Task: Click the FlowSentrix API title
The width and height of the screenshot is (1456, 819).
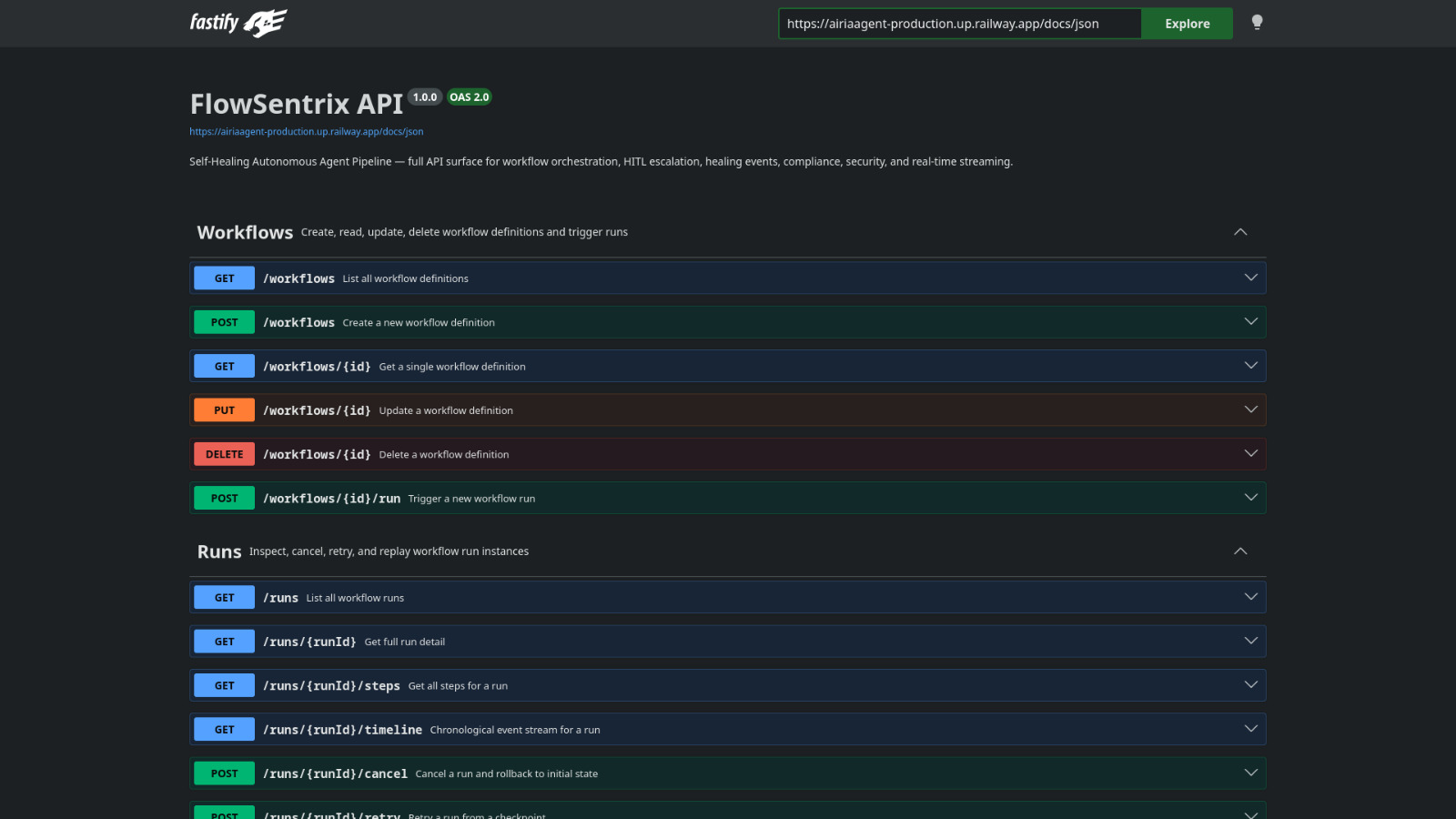Action: click(x=297, y=104)
